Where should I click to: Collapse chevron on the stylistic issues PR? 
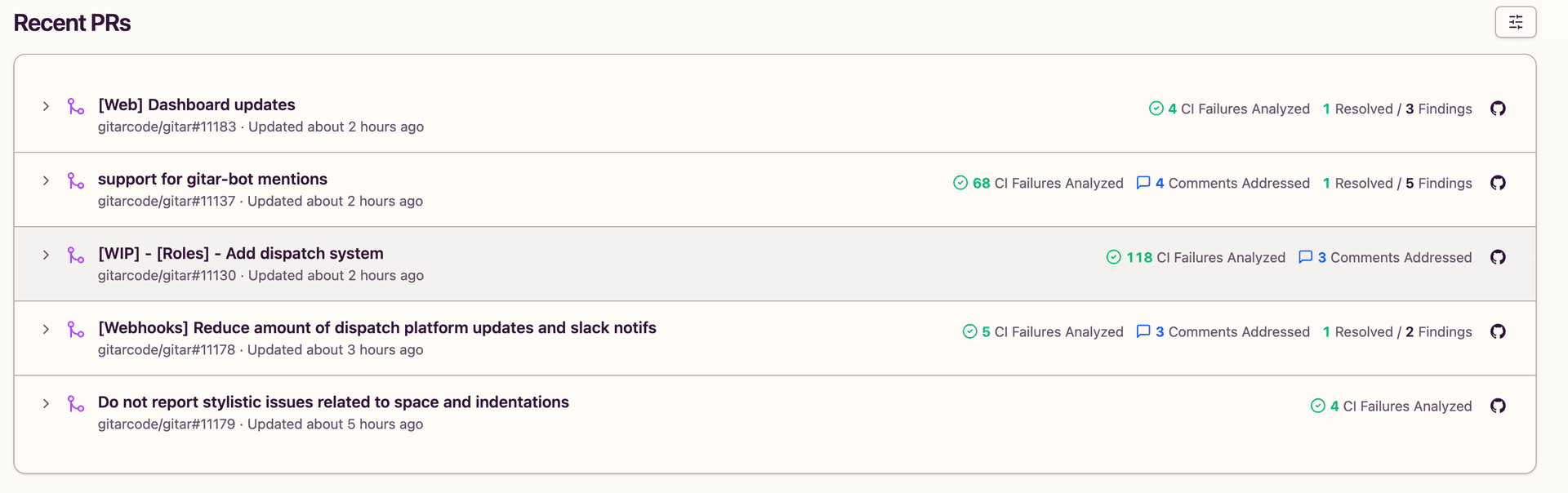(46, 402)
